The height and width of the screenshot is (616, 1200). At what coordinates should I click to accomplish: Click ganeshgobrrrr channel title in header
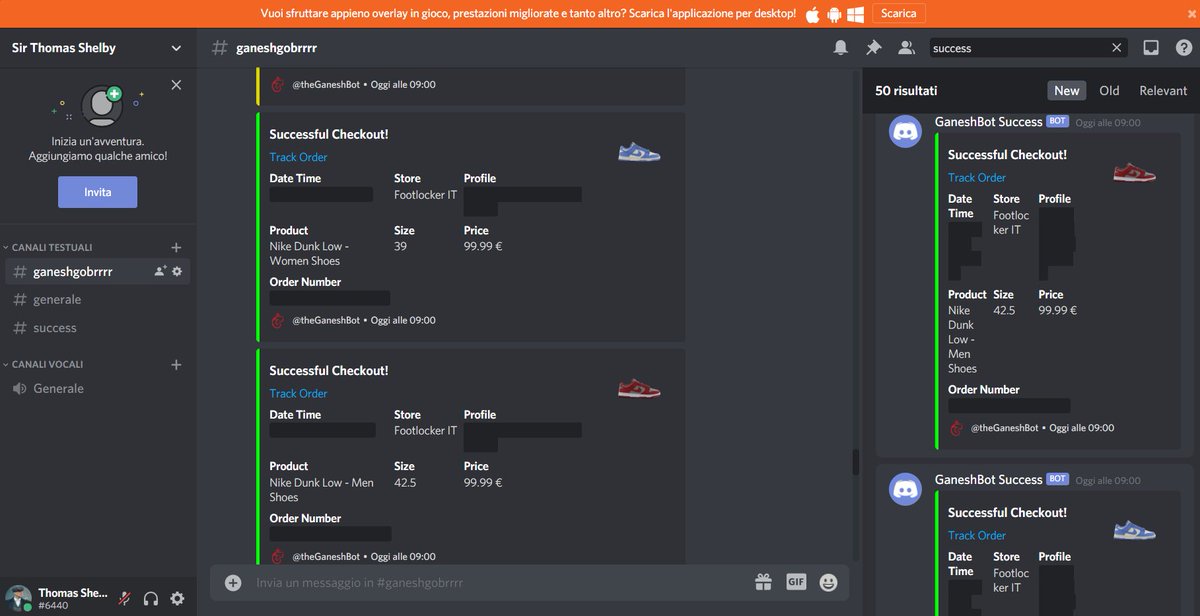[x=277, y=48]
